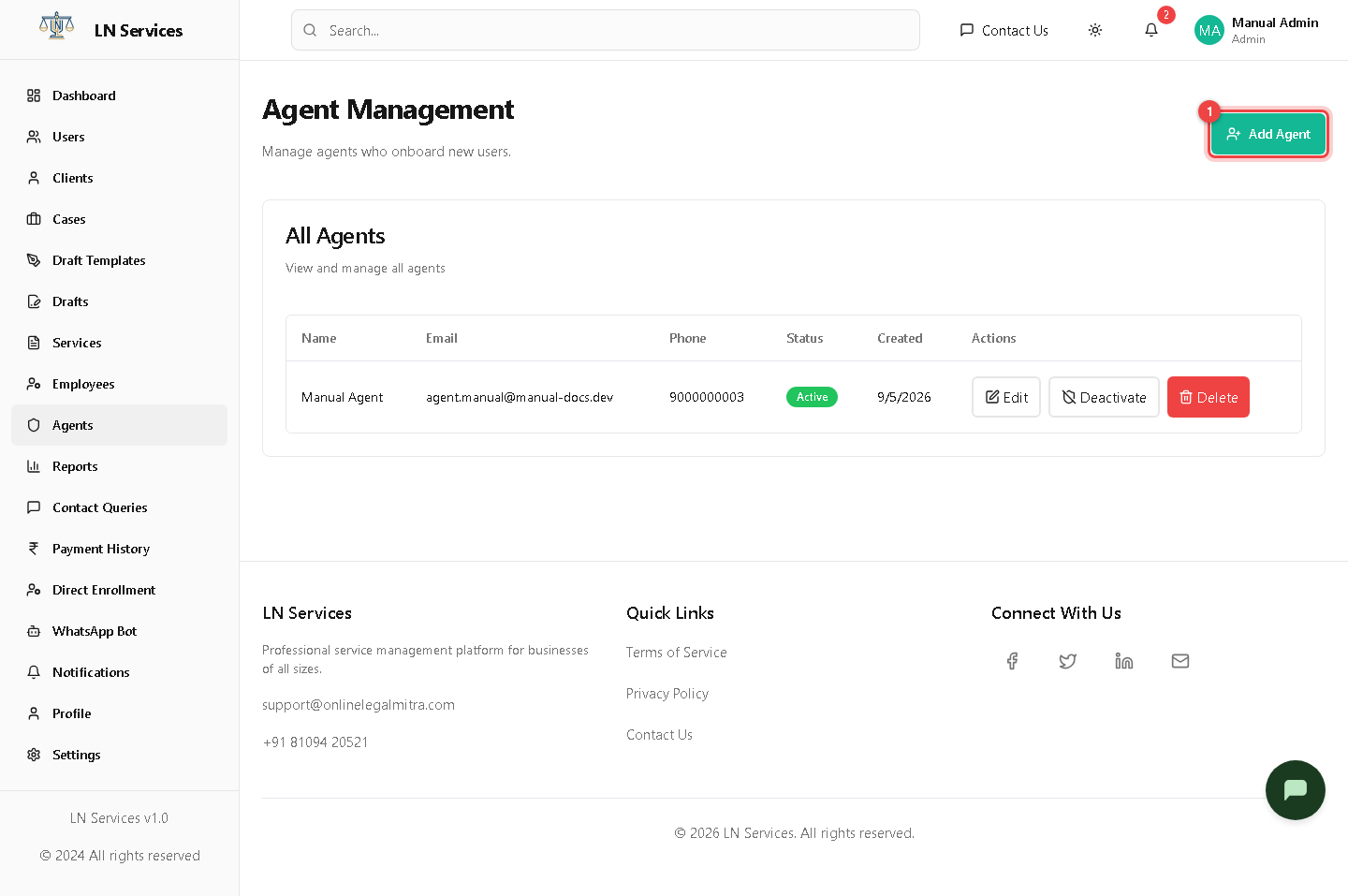Click phone cell 9000000003
This screenshot has width=1348, height=896.
coord(707,397)
